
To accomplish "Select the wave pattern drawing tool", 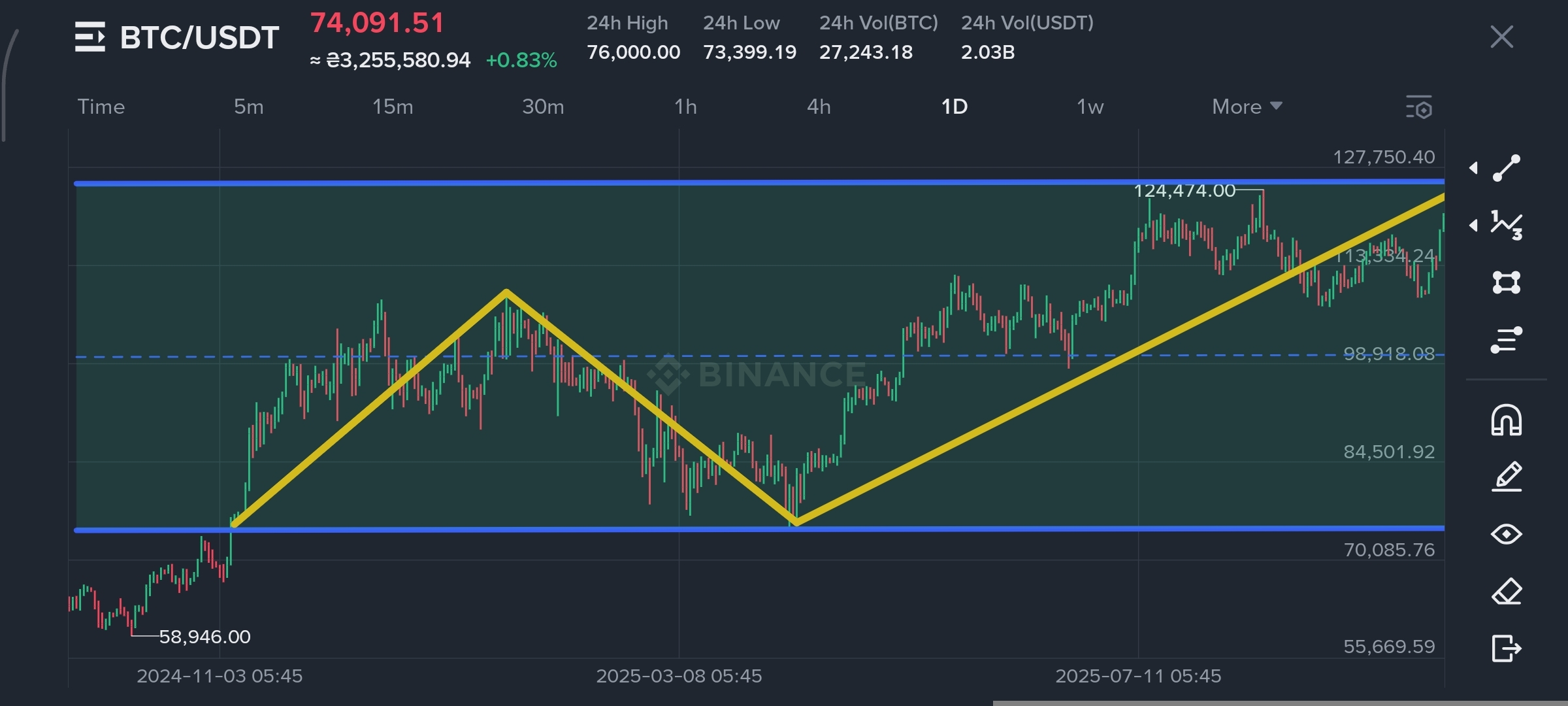I will coord(1507,225).
